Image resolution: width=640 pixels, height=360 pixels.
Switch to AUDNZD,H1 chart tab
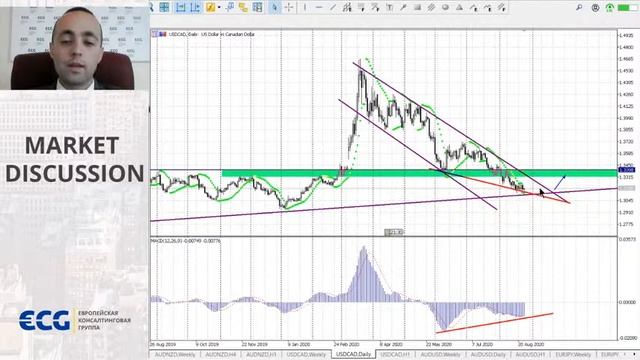pos(261,355)
